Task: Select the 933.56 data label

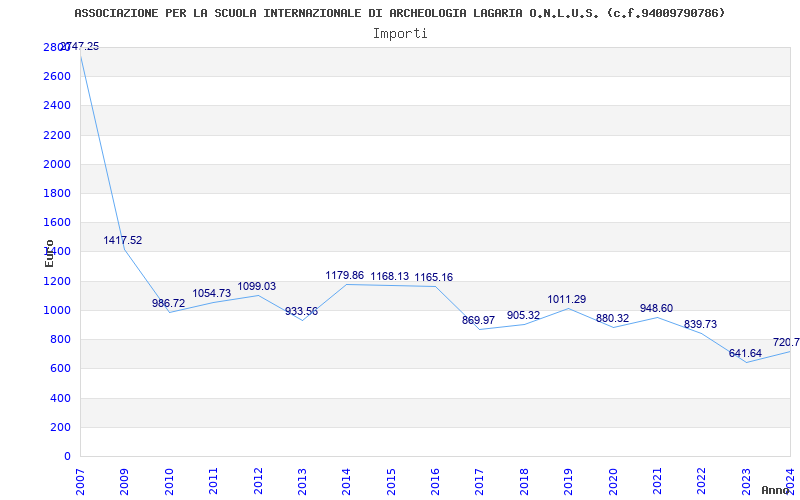Action: coord(301,311)
